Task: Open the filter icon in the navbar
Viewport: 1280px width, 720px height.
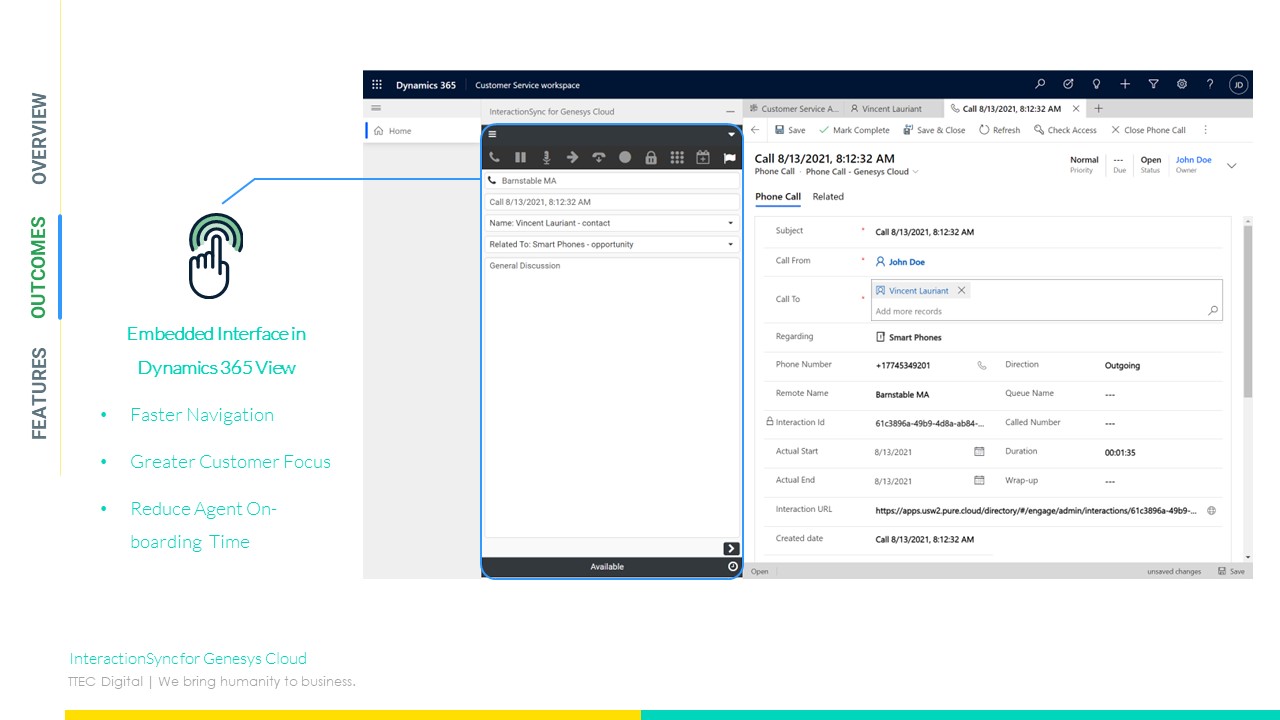Action: click(x=1153, y=84)
